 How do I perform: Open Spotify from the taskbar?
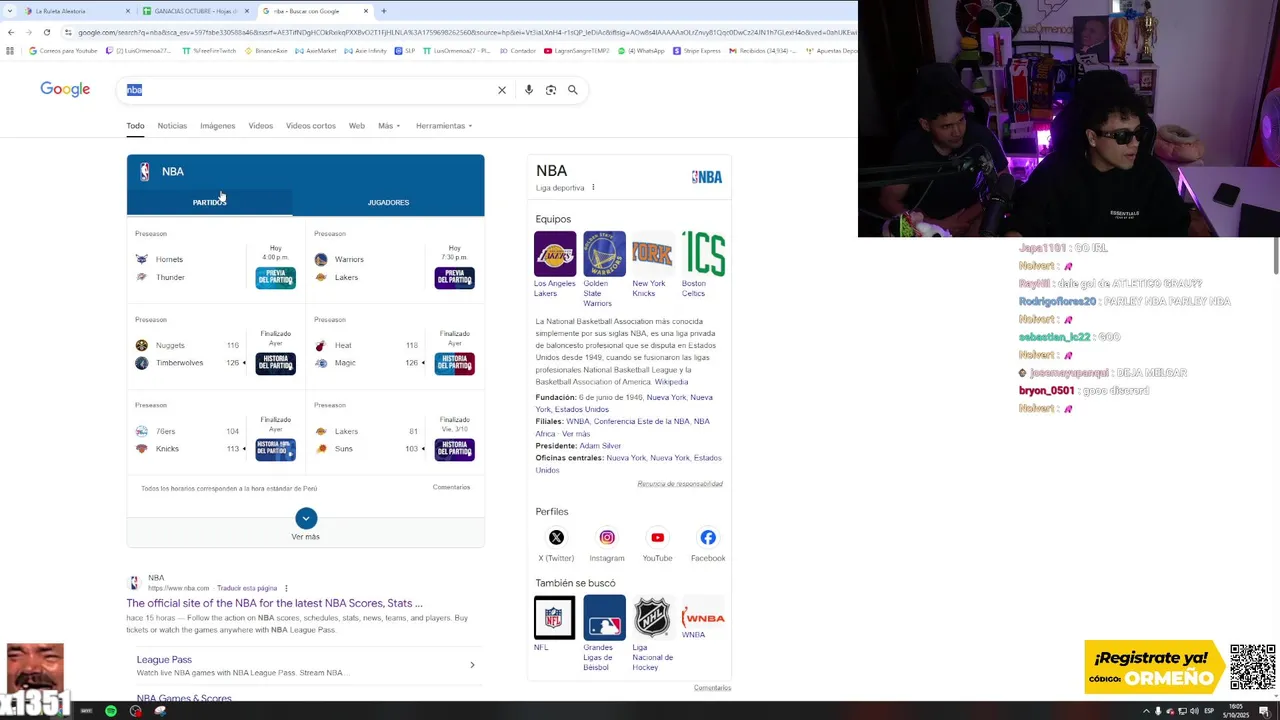point(110,711)
